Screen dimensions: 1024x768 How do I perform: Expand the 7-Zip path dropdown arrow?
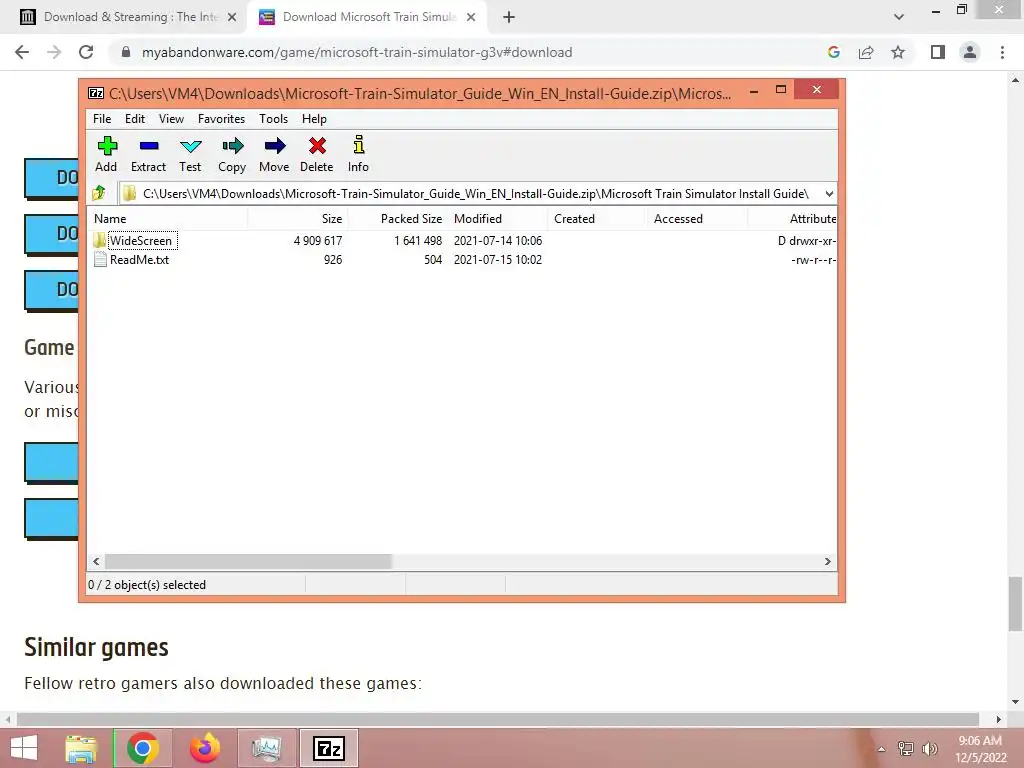click(x=829, y=193)
